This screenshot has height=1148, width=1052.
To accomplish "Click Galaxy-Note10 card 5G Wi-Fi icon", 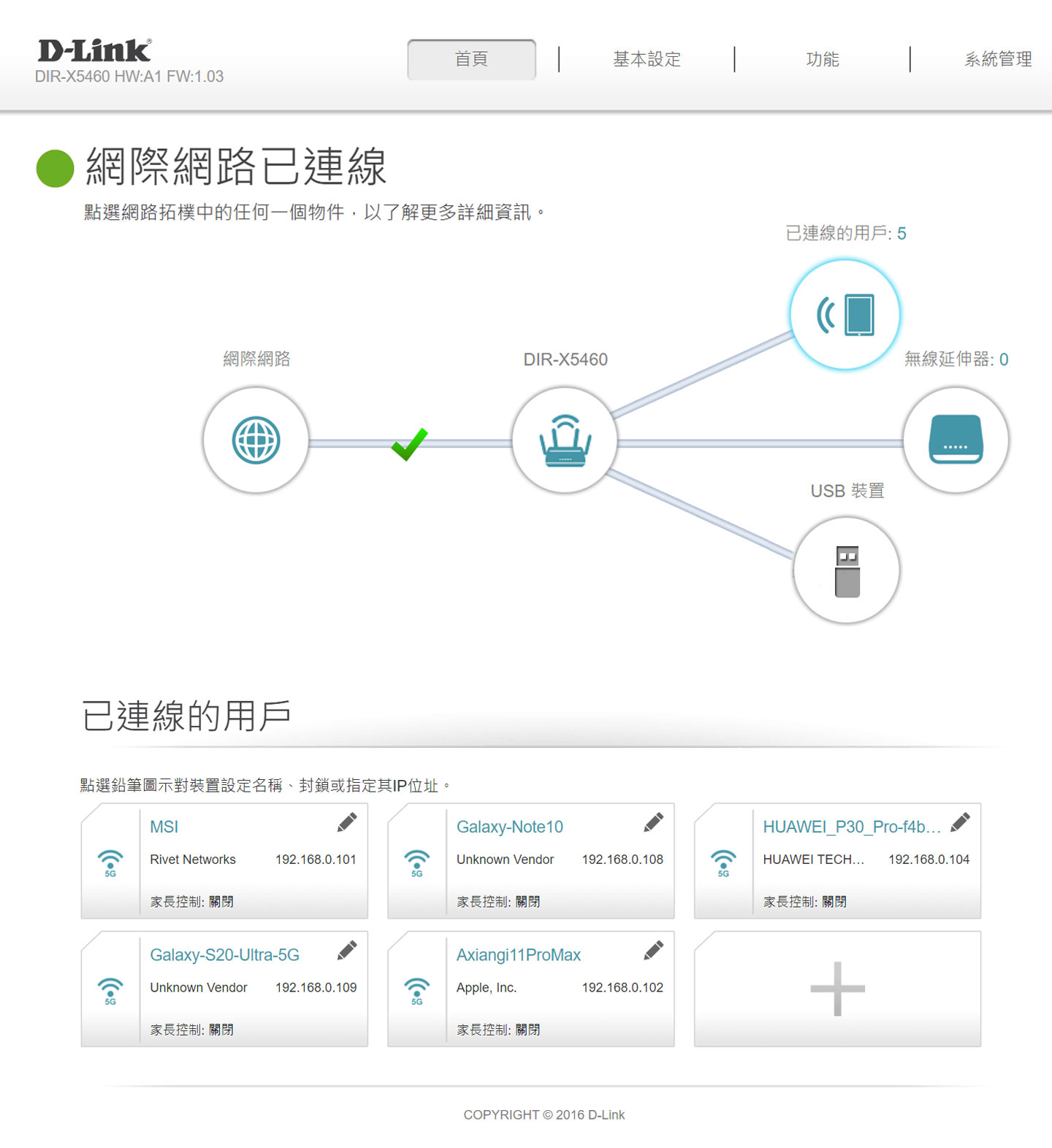I will click(x=417, y=863).
